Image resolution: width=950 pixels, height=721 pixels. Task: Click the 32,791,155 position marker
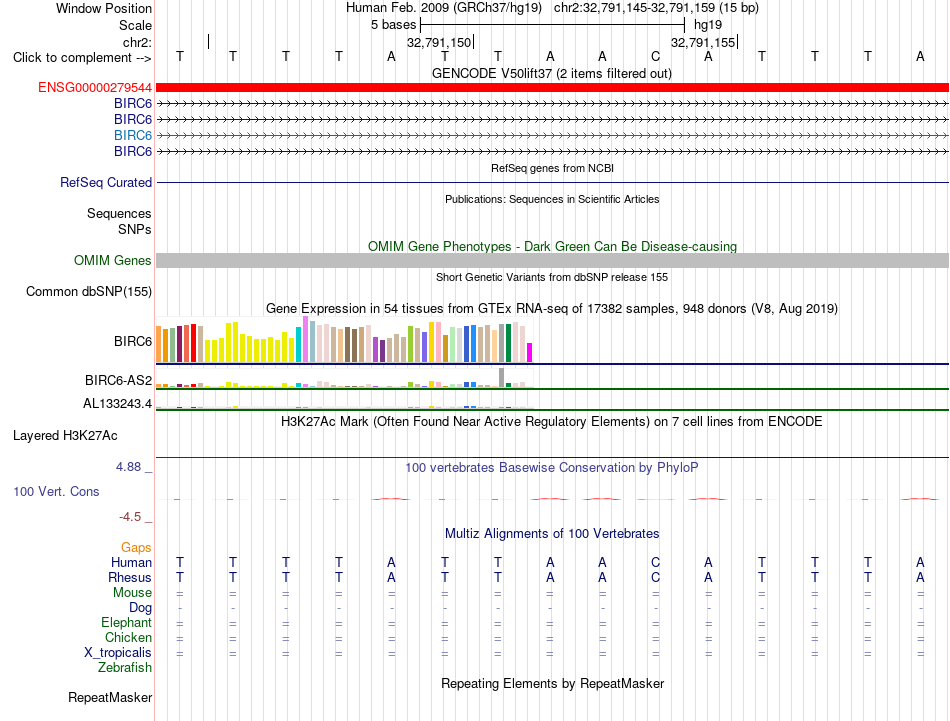point(703,42)
